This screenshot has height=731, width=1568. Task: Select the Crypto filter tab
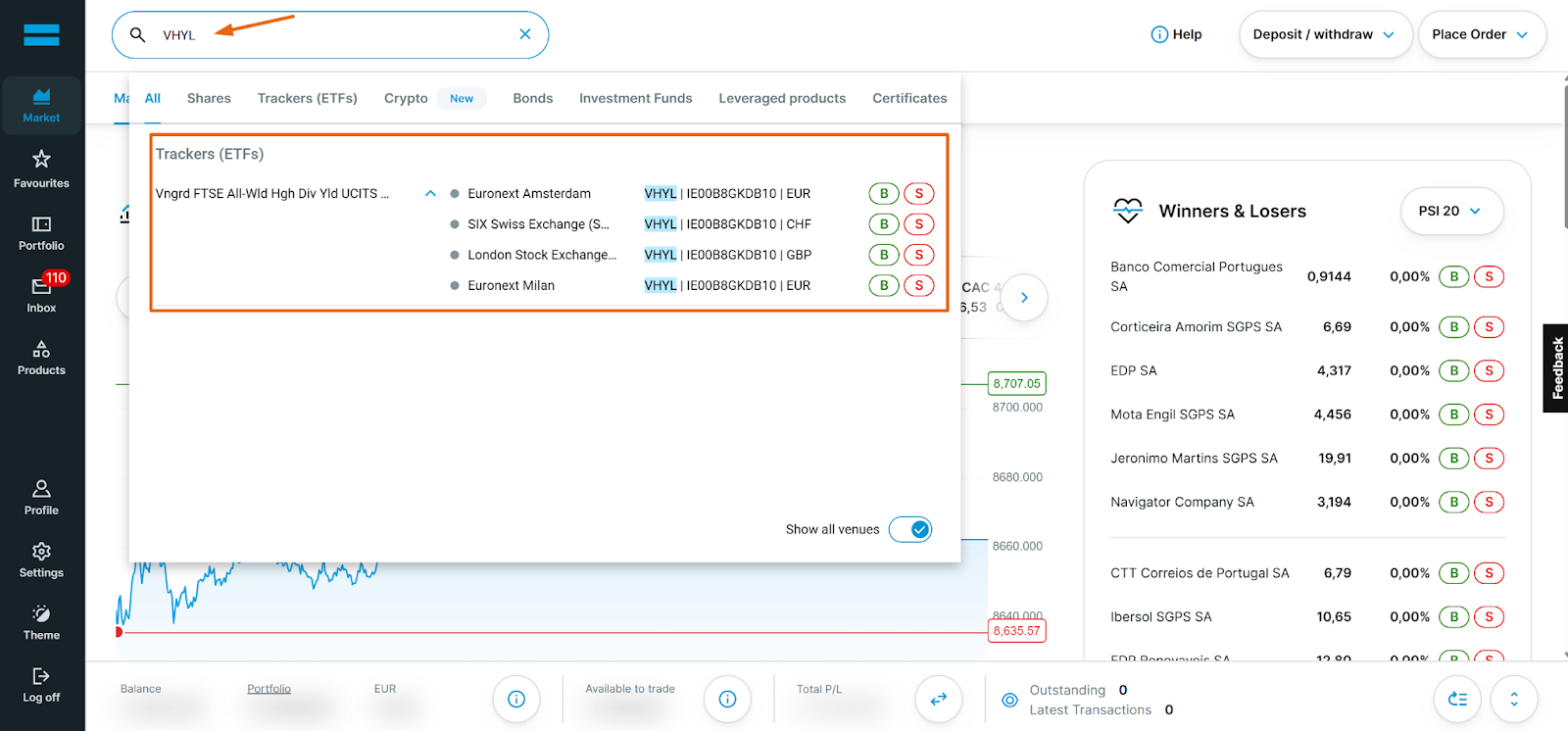pos(406,99)
